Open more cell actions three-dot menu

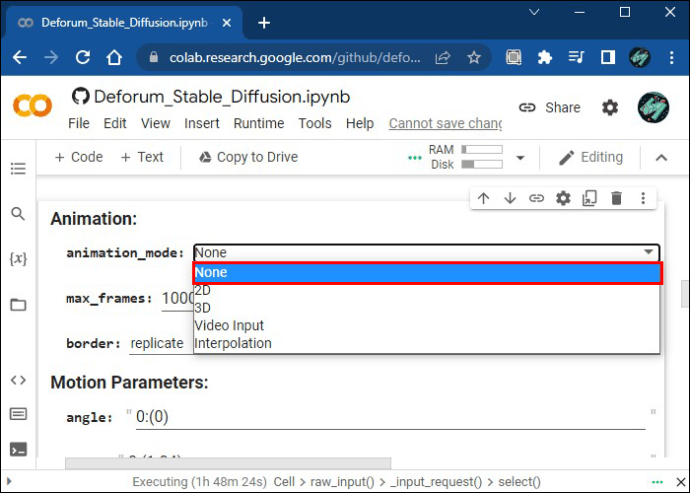point(643,199)
